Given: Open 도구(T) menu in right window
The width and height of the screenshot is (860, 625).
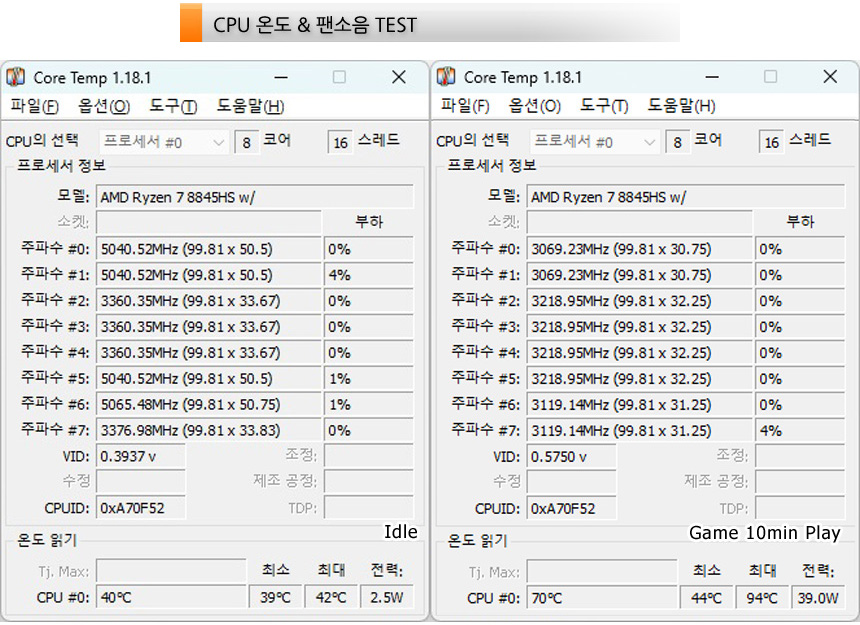Looking at the screenshot, I should [604, 106].
